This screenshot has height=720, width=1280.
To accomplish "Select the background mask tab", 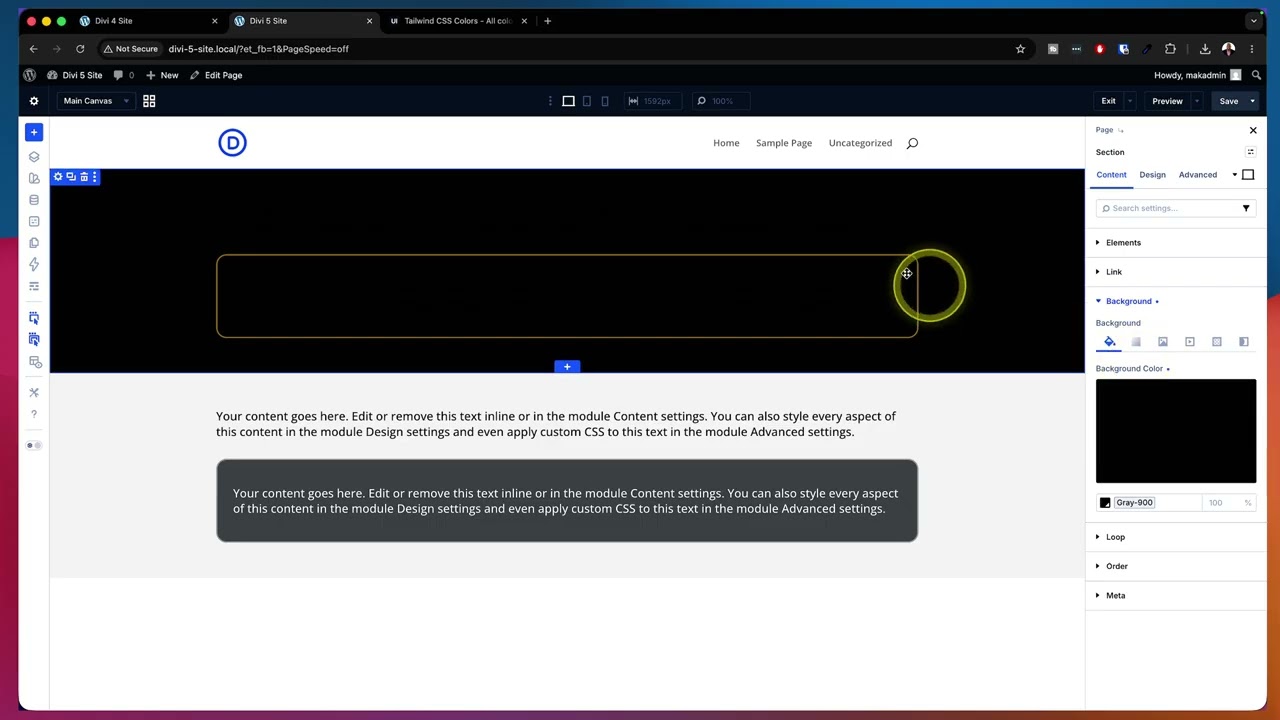I will pyautogui.click(x=1244, y=342).
